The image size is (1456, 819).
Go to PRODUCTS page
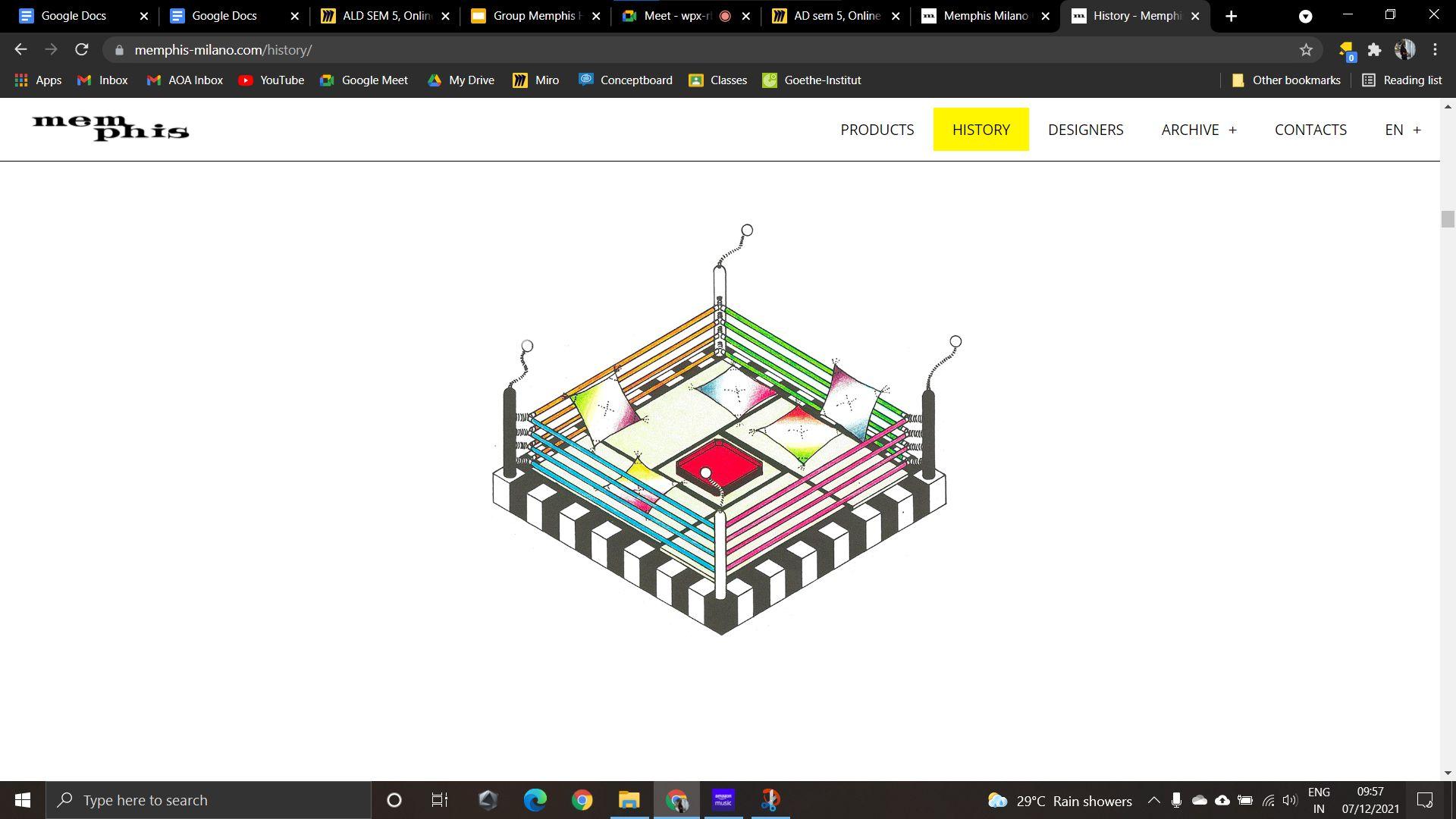(877, 130)
